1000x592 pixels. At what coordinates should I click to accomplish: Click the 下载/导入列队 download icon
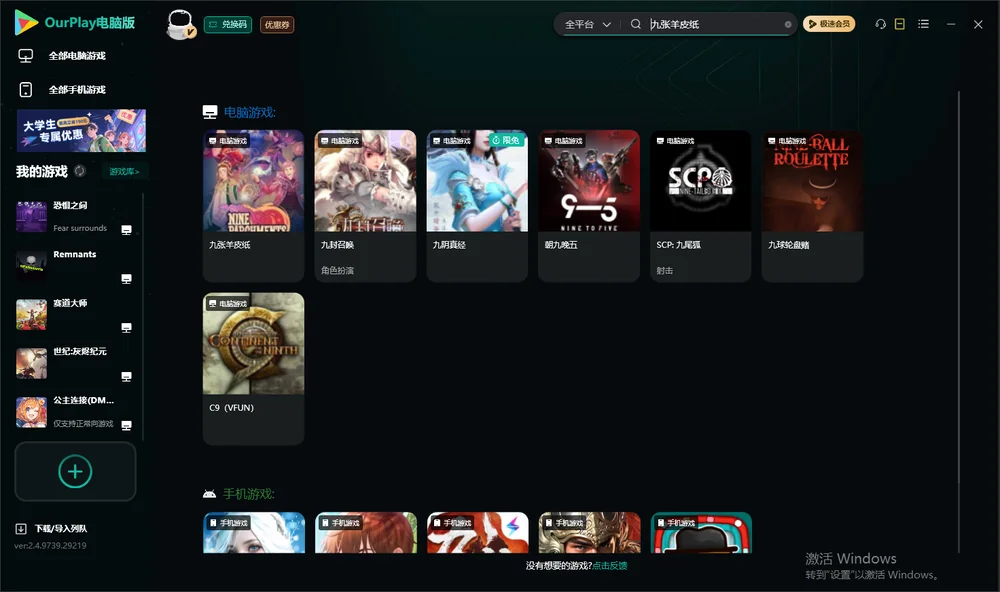pyautogui.click(x=21, y=529)
